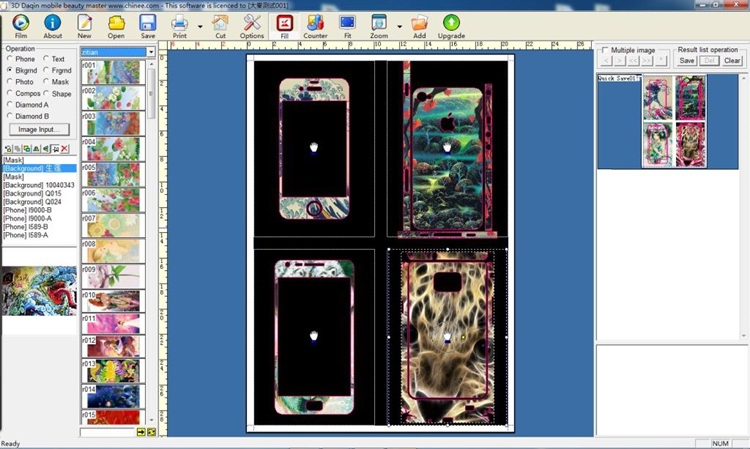The width and height of the screenshot is (750, 449).
Task: Select the r004 background thumbnail
Action: click(116, 149)
